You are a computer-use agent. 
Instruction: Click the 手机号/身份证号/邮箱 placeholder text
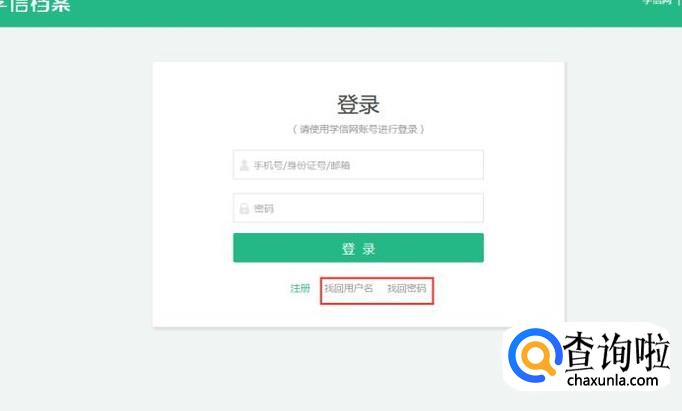point(302,165)
